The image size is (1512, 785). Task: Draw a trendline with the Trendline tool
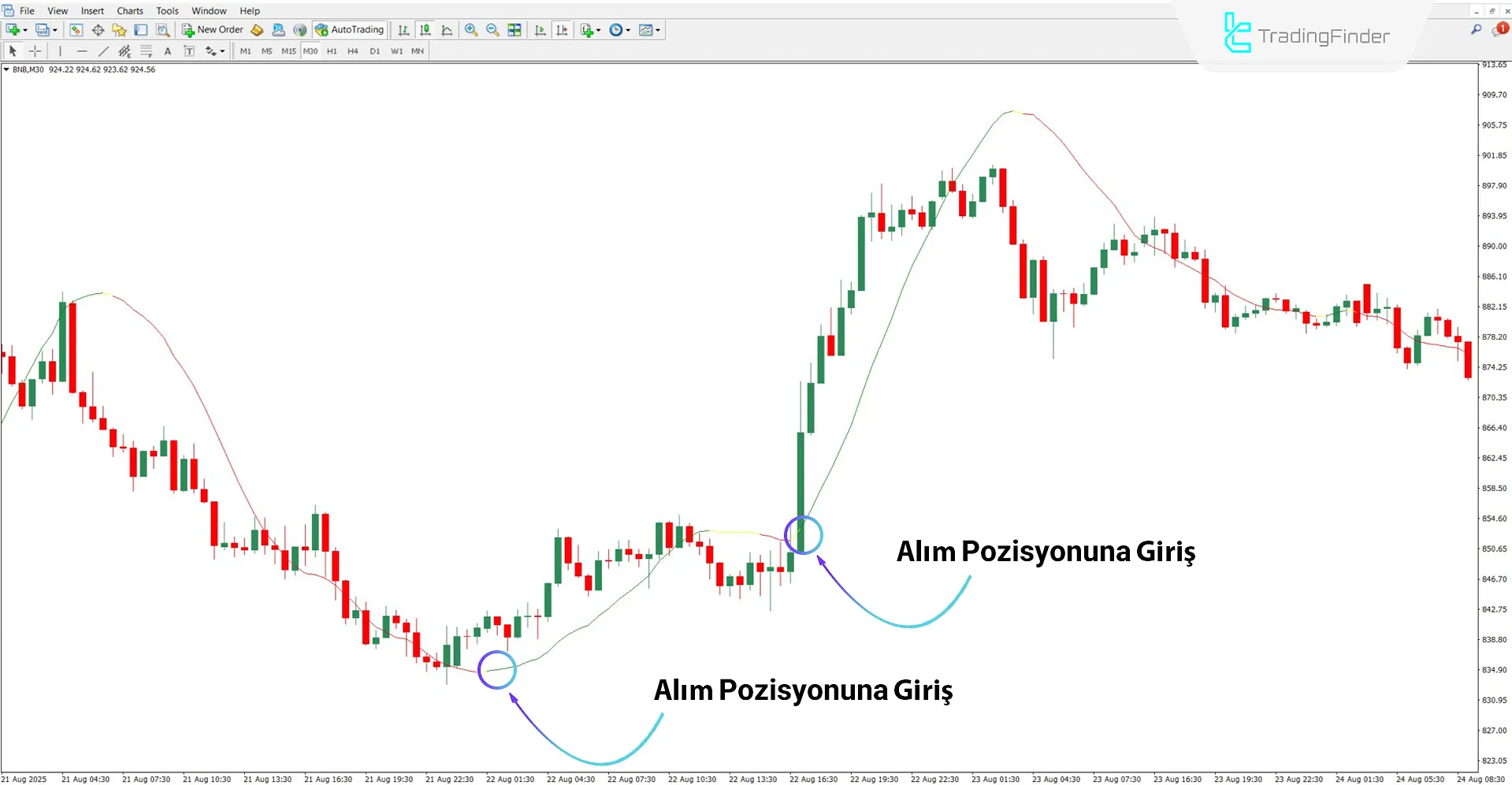103,51
